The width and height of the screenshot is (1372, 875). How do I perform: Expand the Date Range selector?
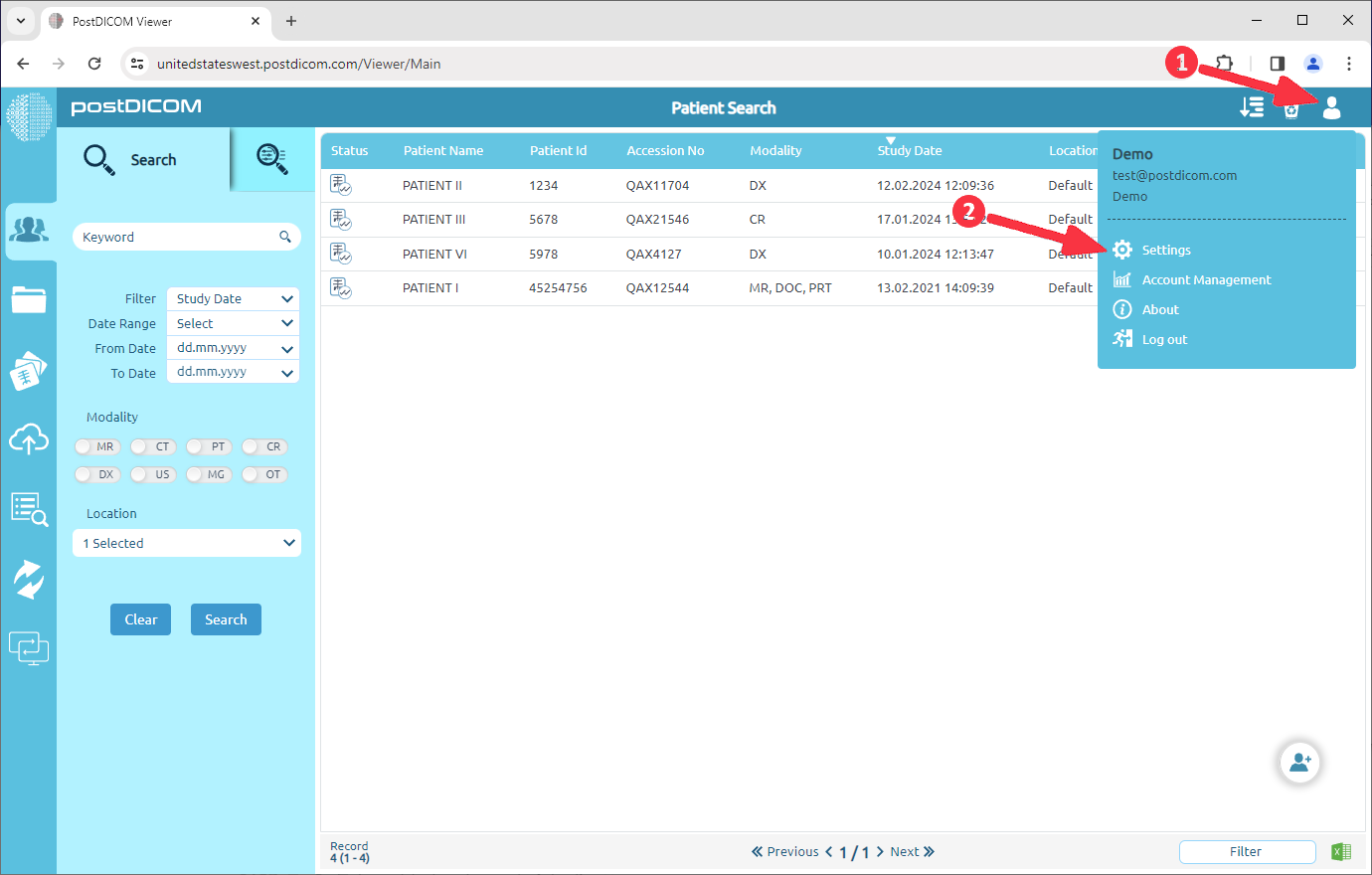click(x=232, y=323)
